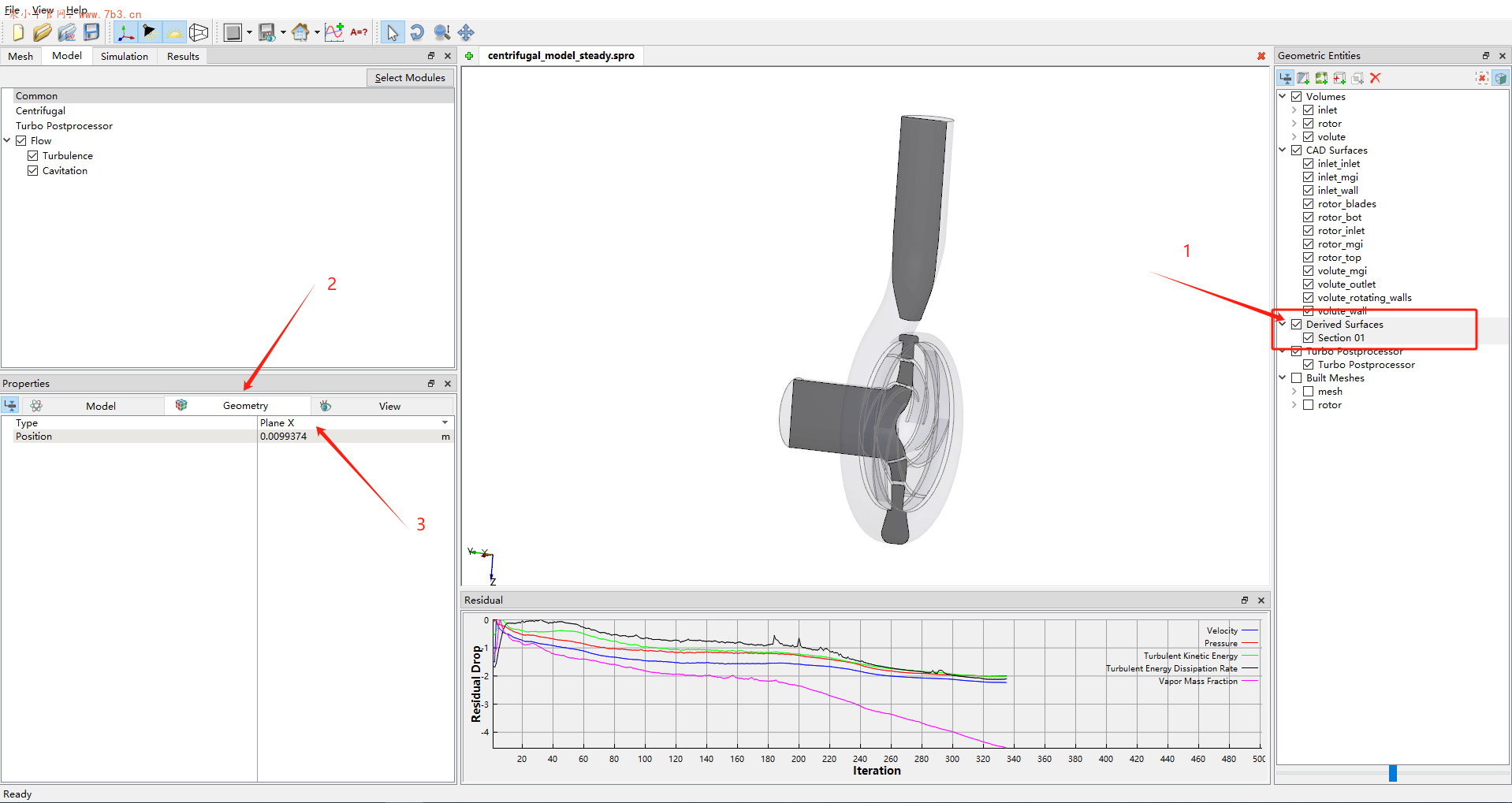Enable the Built Meshes checkbox

click(1296, 378)
